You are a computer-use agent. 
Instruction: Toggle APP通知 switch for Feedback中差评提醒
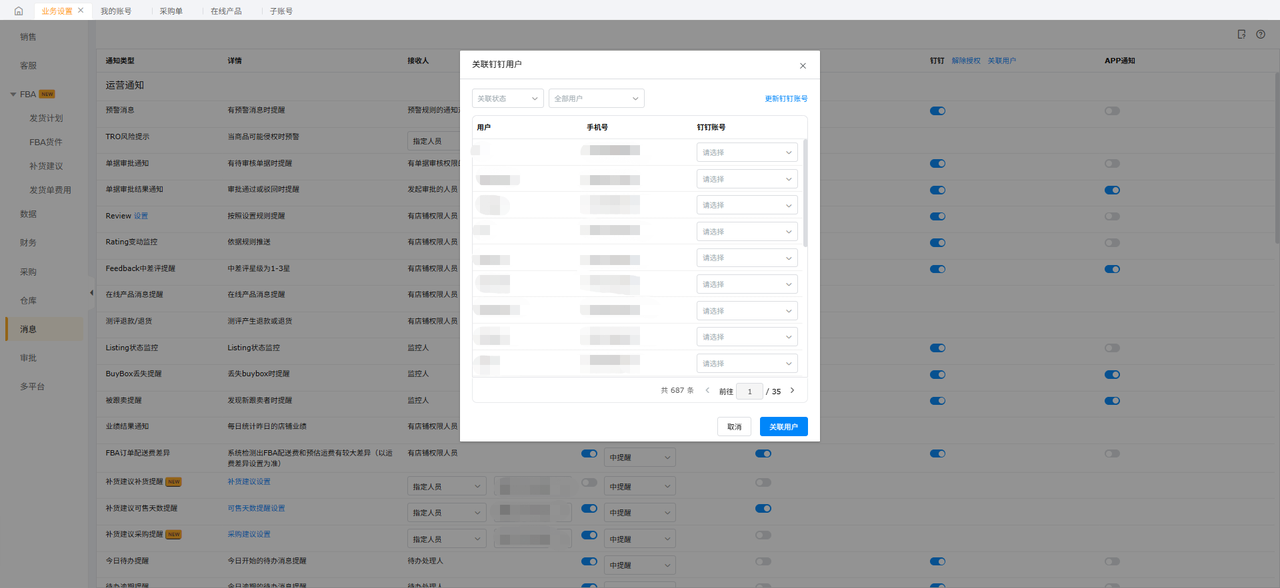1112,268
